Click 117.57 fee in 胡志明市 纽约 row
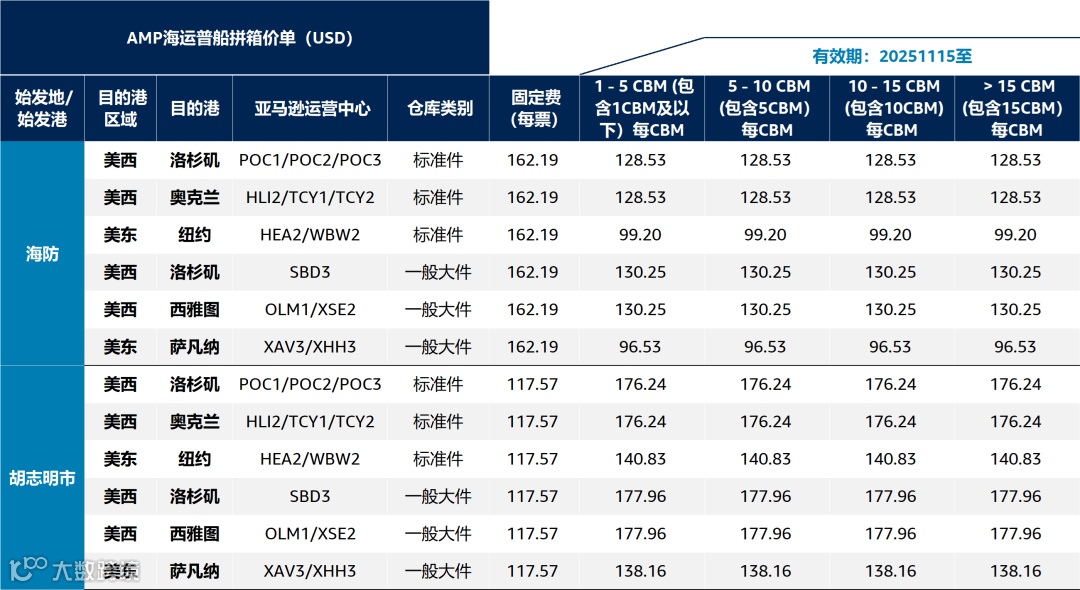Screen dimensions: 1080x590 pos(532,459)
